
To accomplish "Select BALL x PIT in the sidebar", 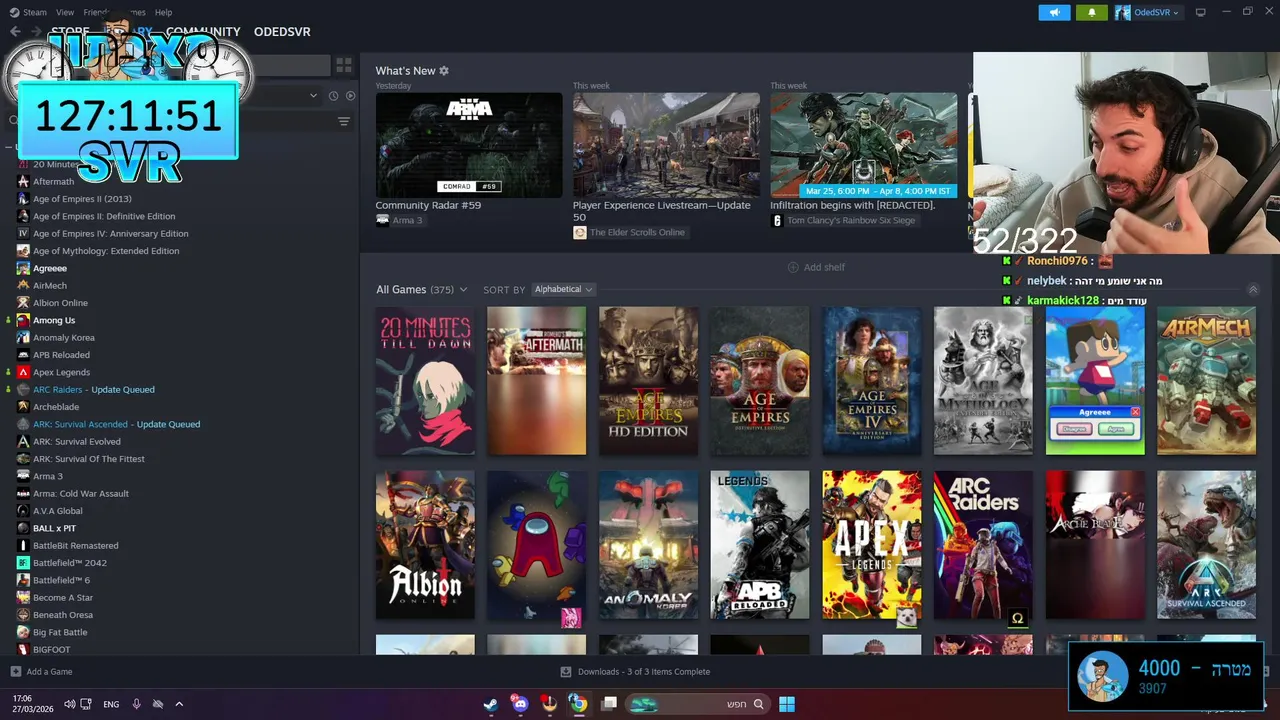I will click(54, 528).
